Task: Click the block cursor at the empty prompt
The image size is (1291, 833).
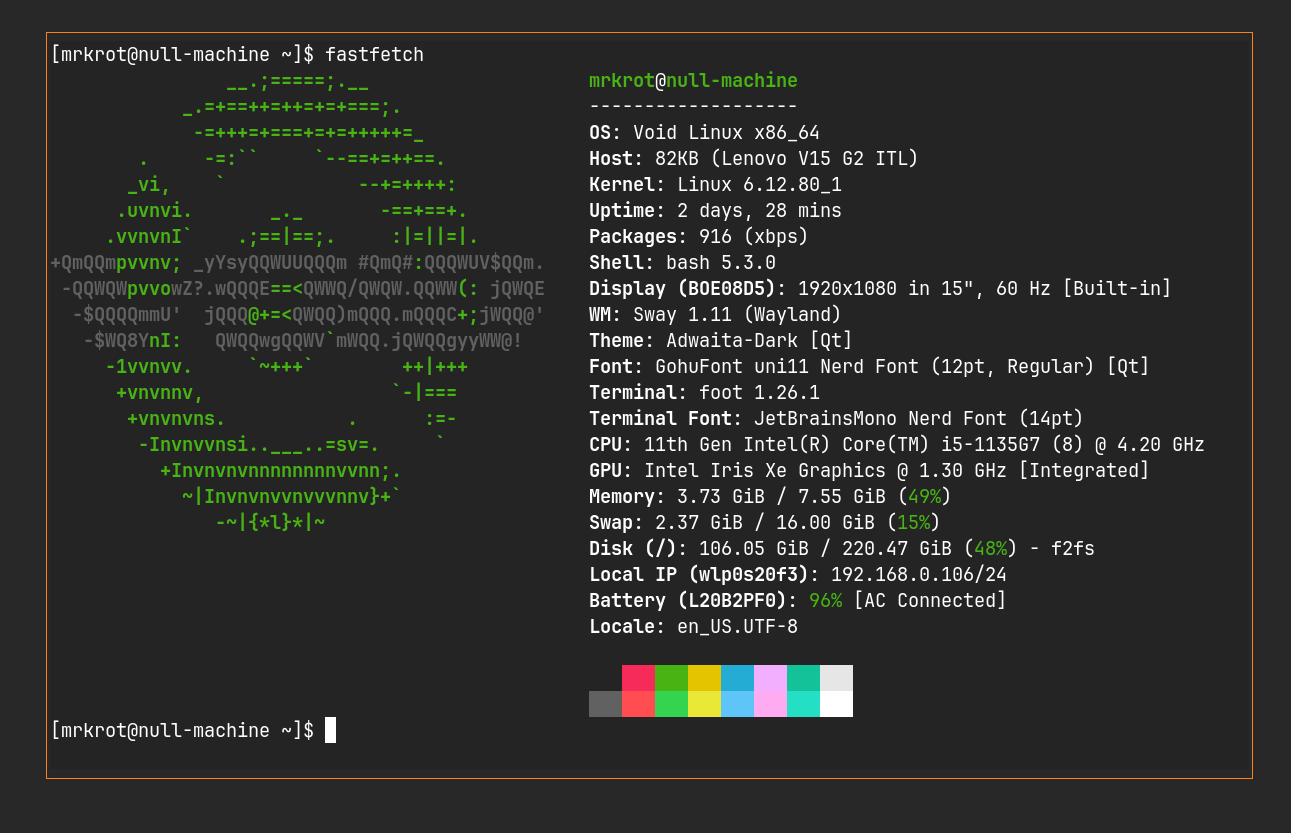Action: coord(330,730)
